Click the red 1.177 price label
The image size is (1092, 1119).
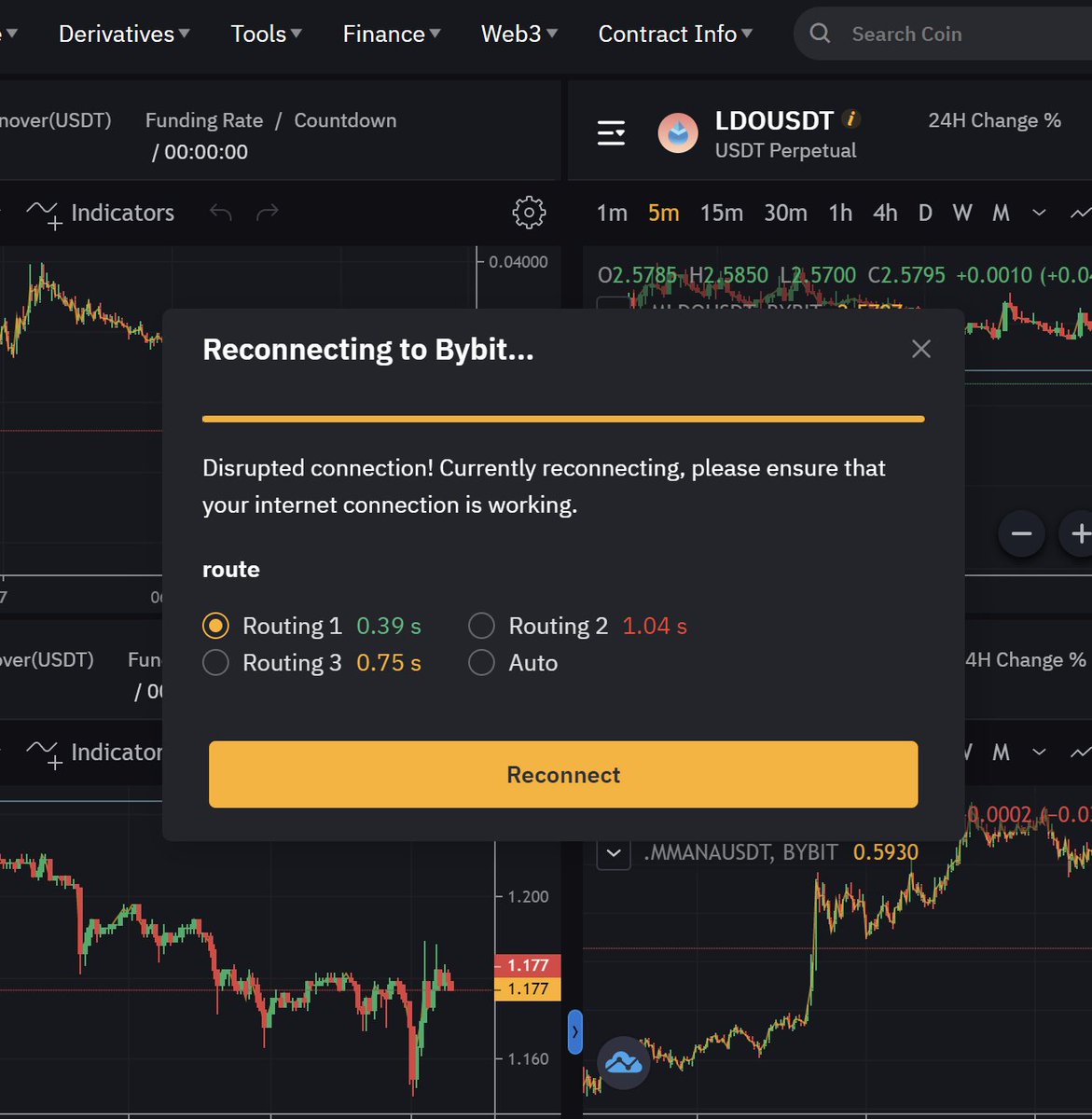[x=528, y=965]
